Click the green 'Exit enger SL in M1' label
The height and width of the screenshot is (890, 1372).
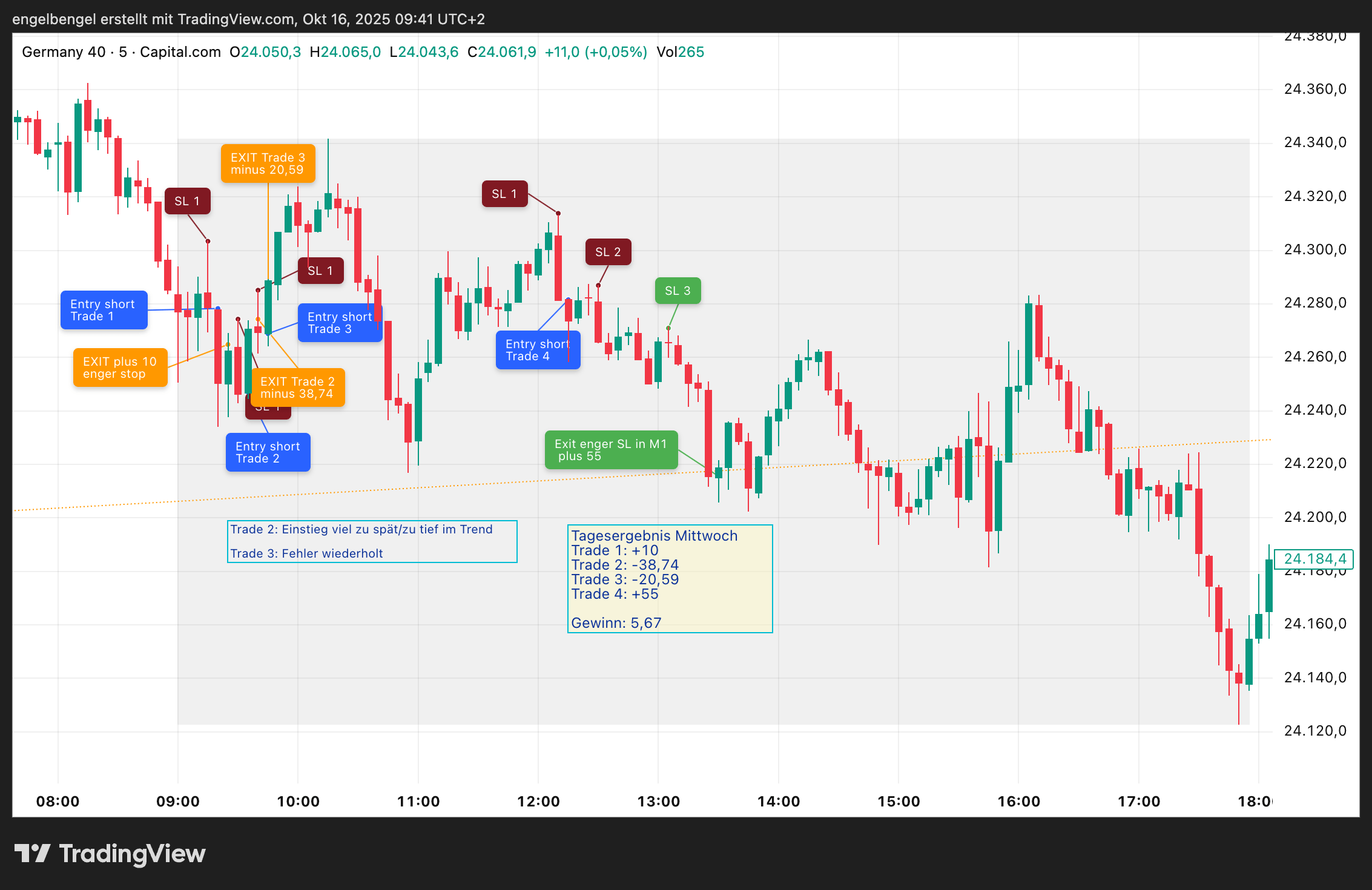tap(611, 450)
